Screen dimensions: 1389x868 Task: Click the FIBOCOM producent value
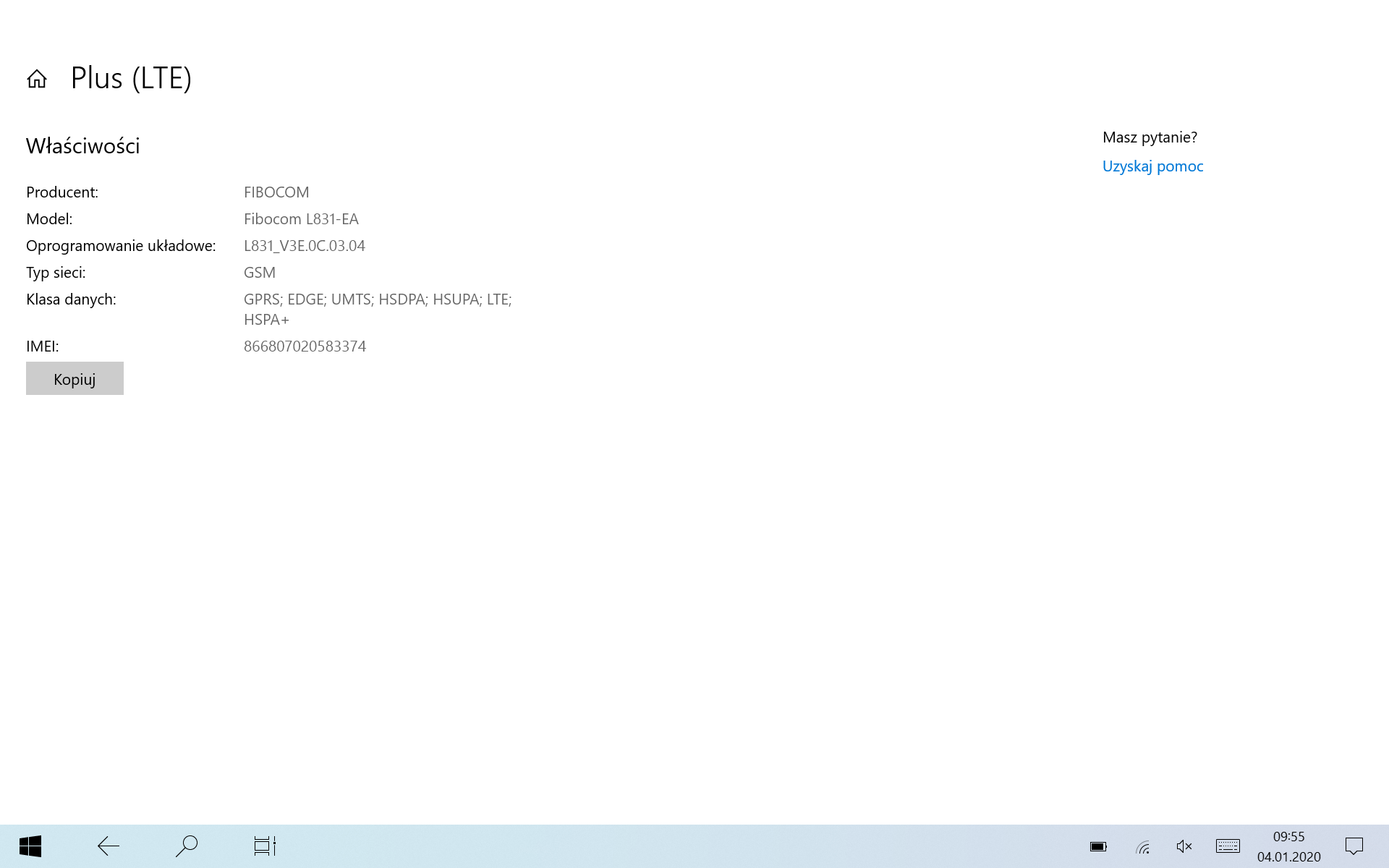pos(276,192)
